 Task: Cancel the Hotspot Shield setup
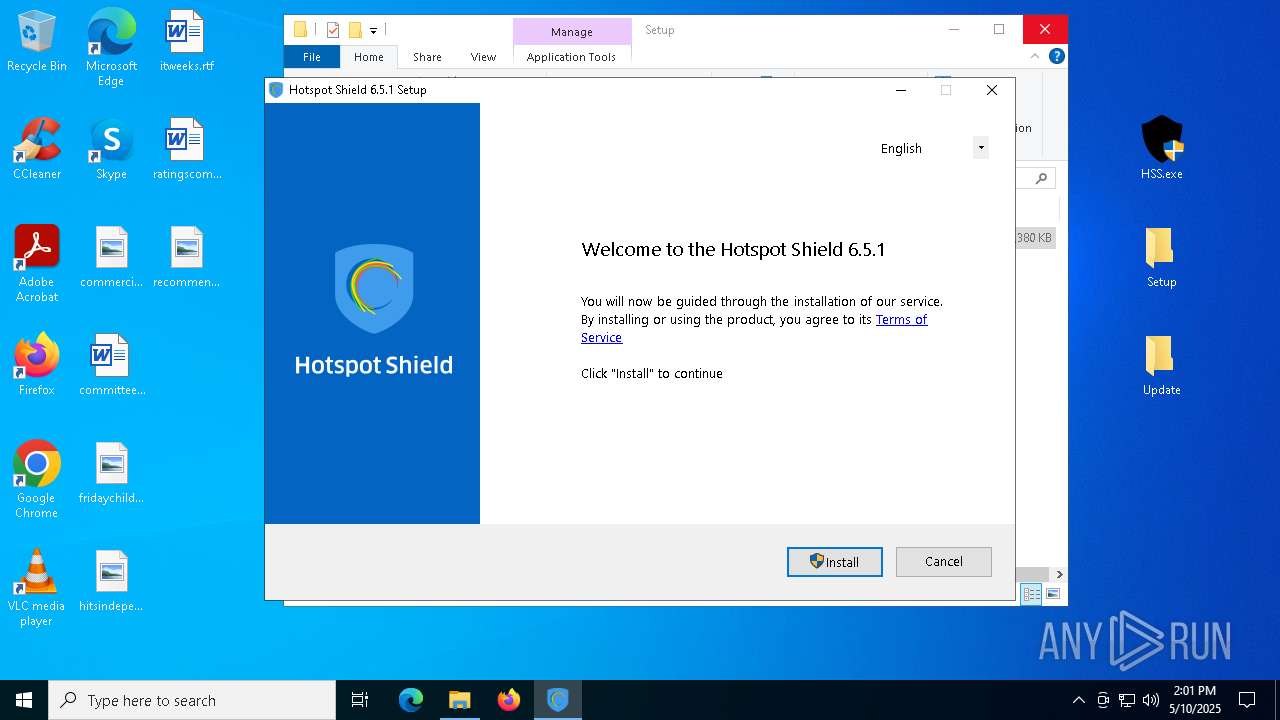tap(943, 562)
